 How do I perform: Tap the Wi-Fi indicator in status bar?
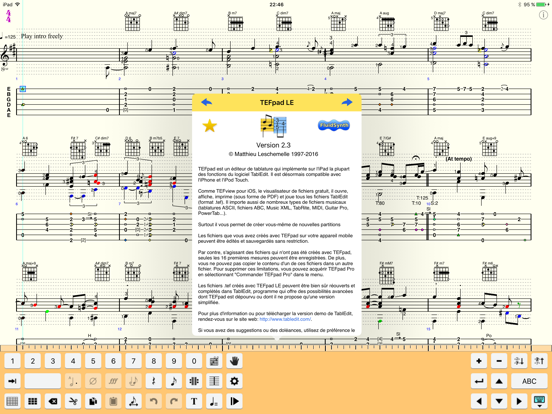pos(18,4)
